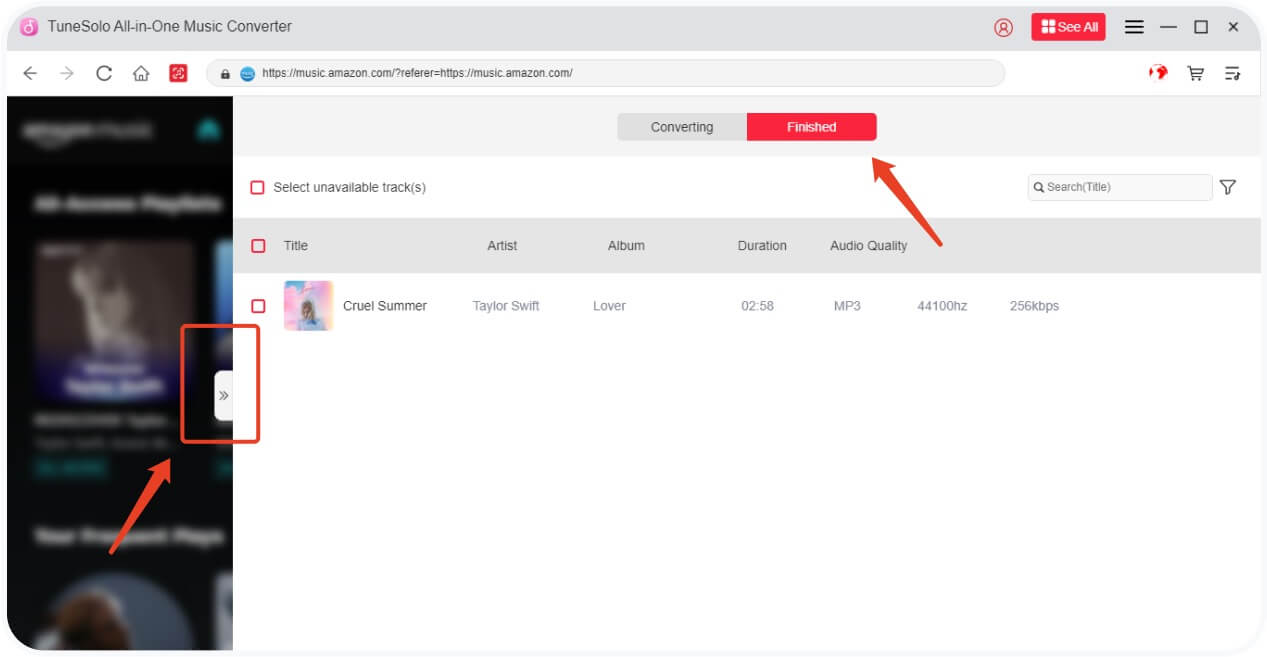Toggle the select-all checkbox in table header
The image size is (1267, 657).
click(258, 245)
